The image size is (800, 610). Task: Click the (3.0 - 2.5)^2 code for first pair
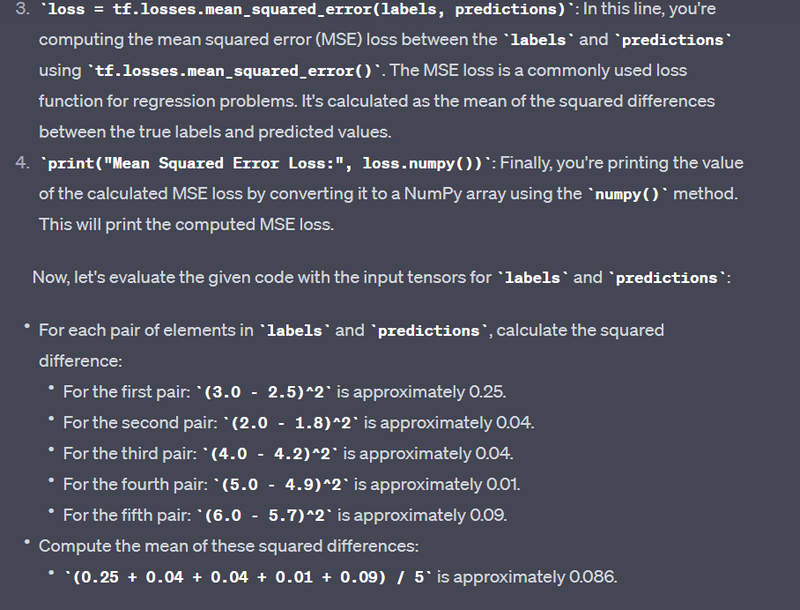264,392
